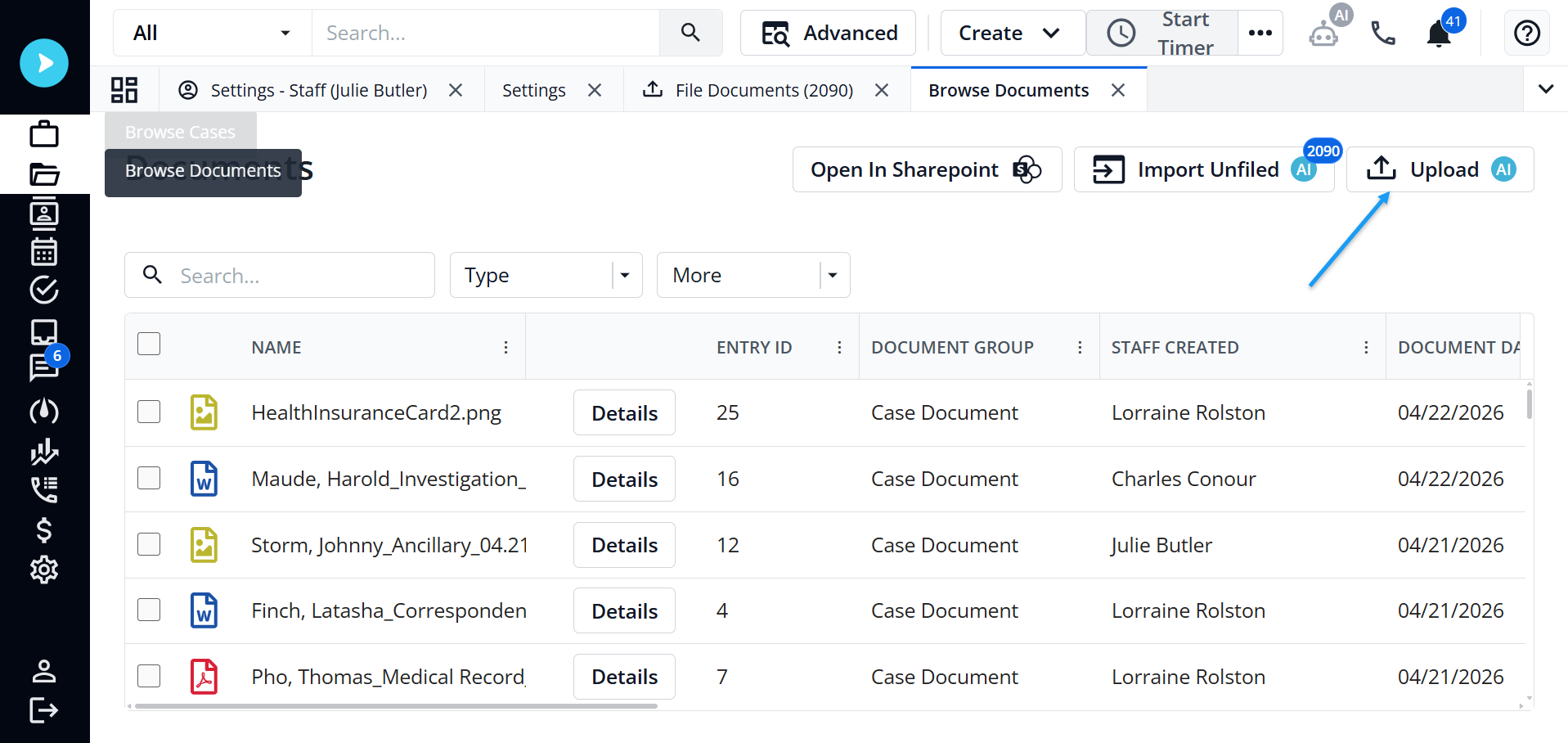Open the Documents folder sidebar icon

tap(44, 174)
